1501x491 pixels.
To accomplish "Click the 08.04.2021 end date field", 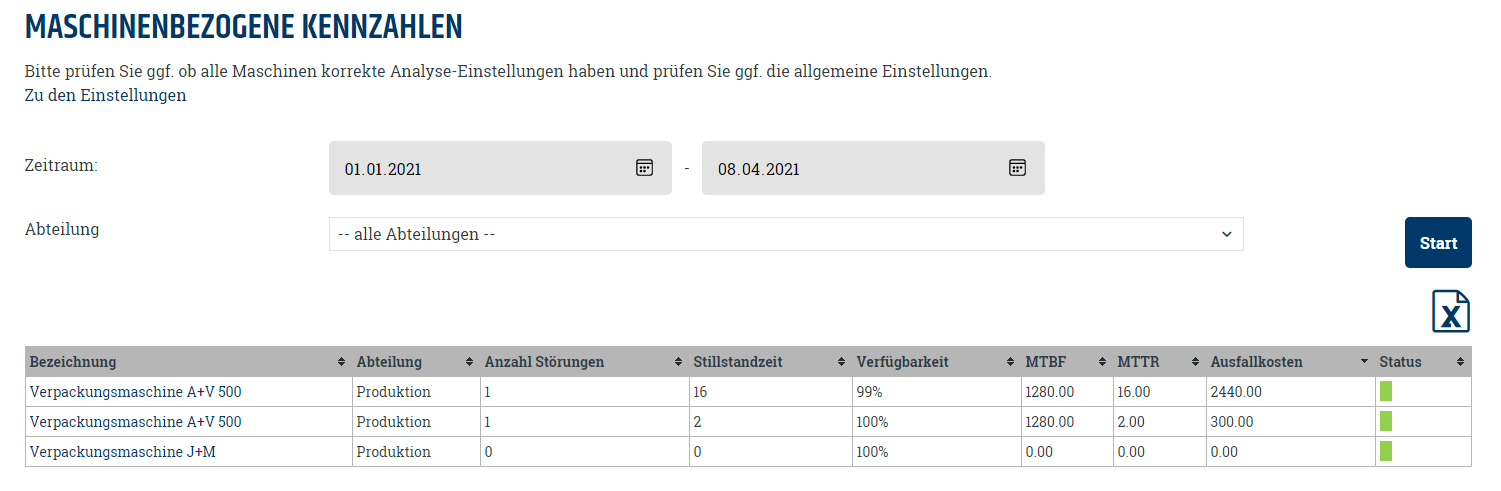I will [x=873, y=168].
